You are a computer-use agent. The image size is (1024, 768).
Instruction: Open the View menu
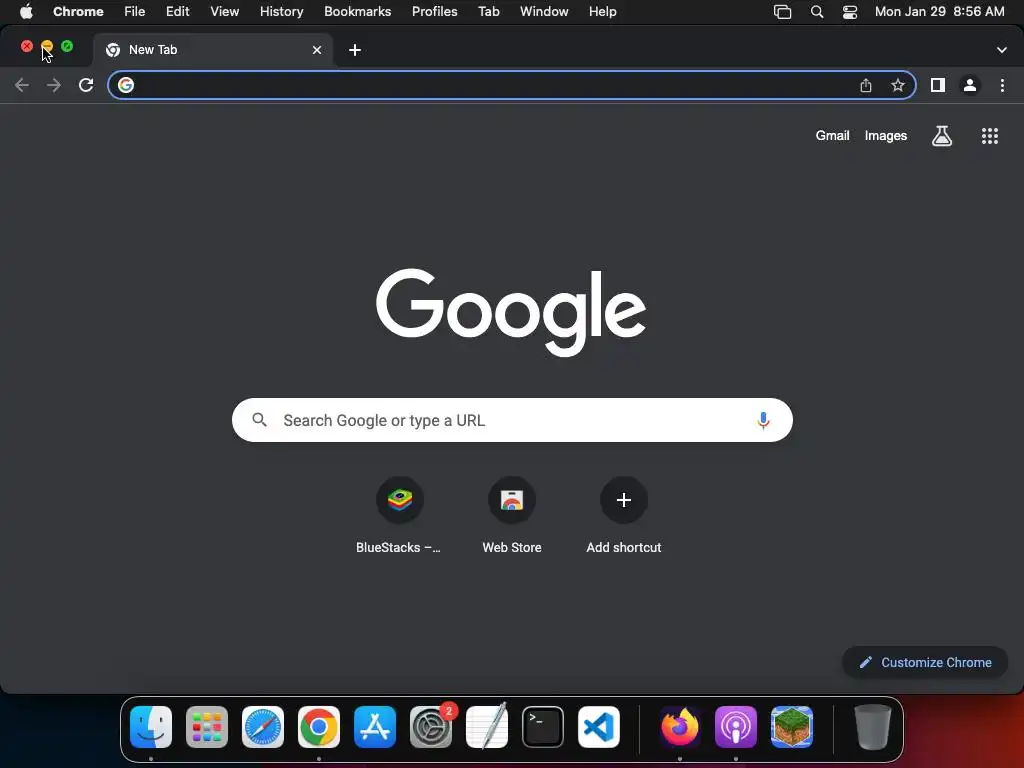click(224, 12)
